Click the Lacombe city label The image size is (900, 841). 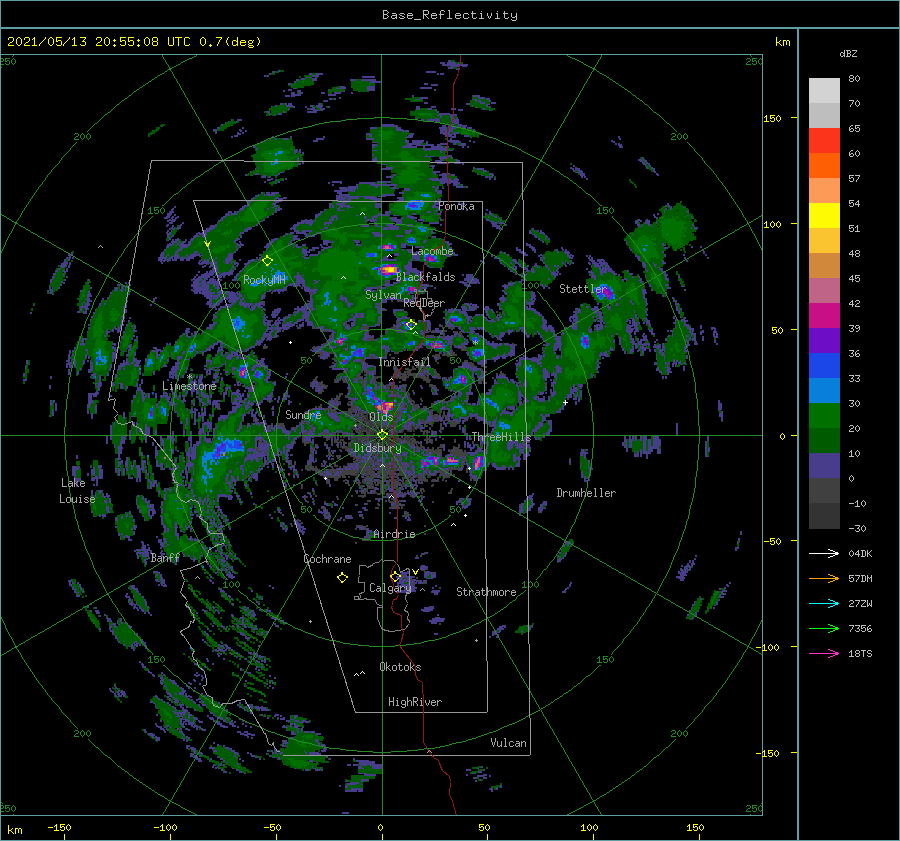432,251
